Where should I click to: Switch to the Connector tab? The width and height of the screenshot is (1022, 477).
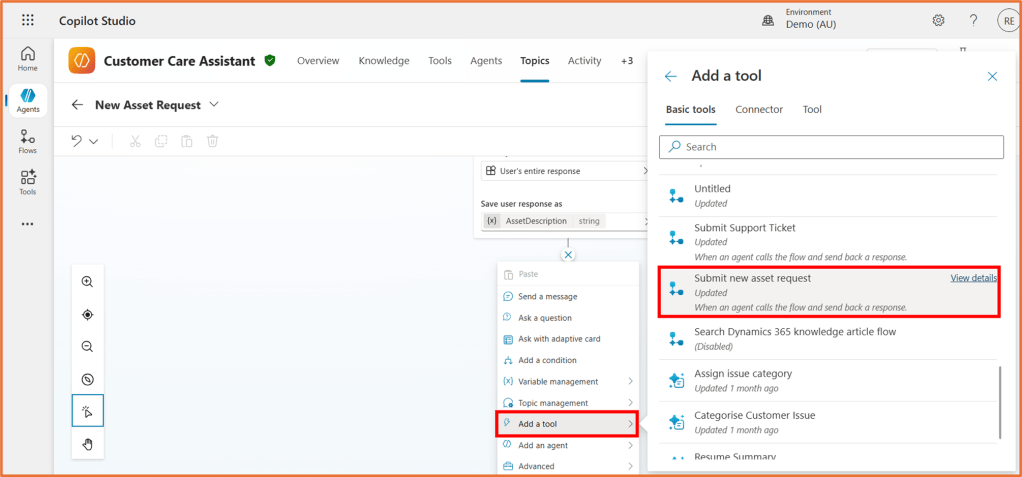coord(759,109)
